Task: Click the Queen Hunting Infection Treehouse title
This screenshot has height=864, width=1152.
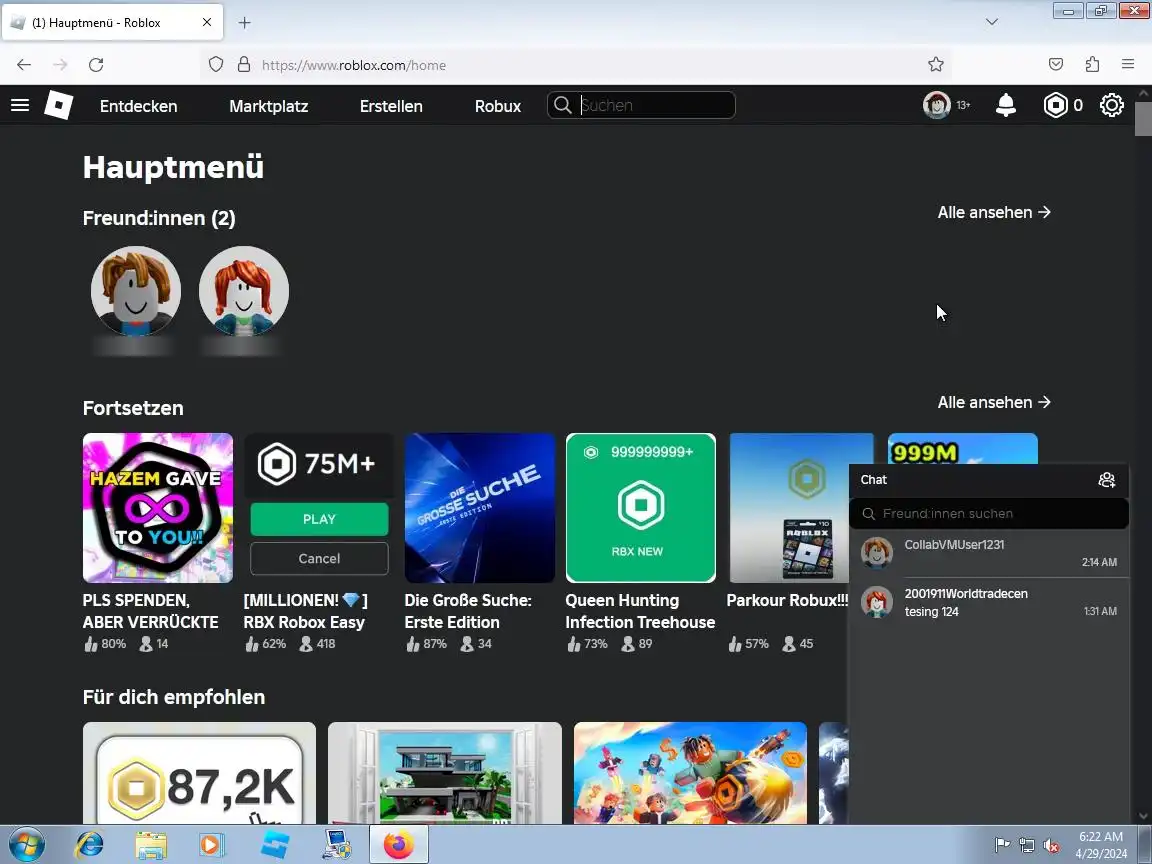Action: coord(640,611)
